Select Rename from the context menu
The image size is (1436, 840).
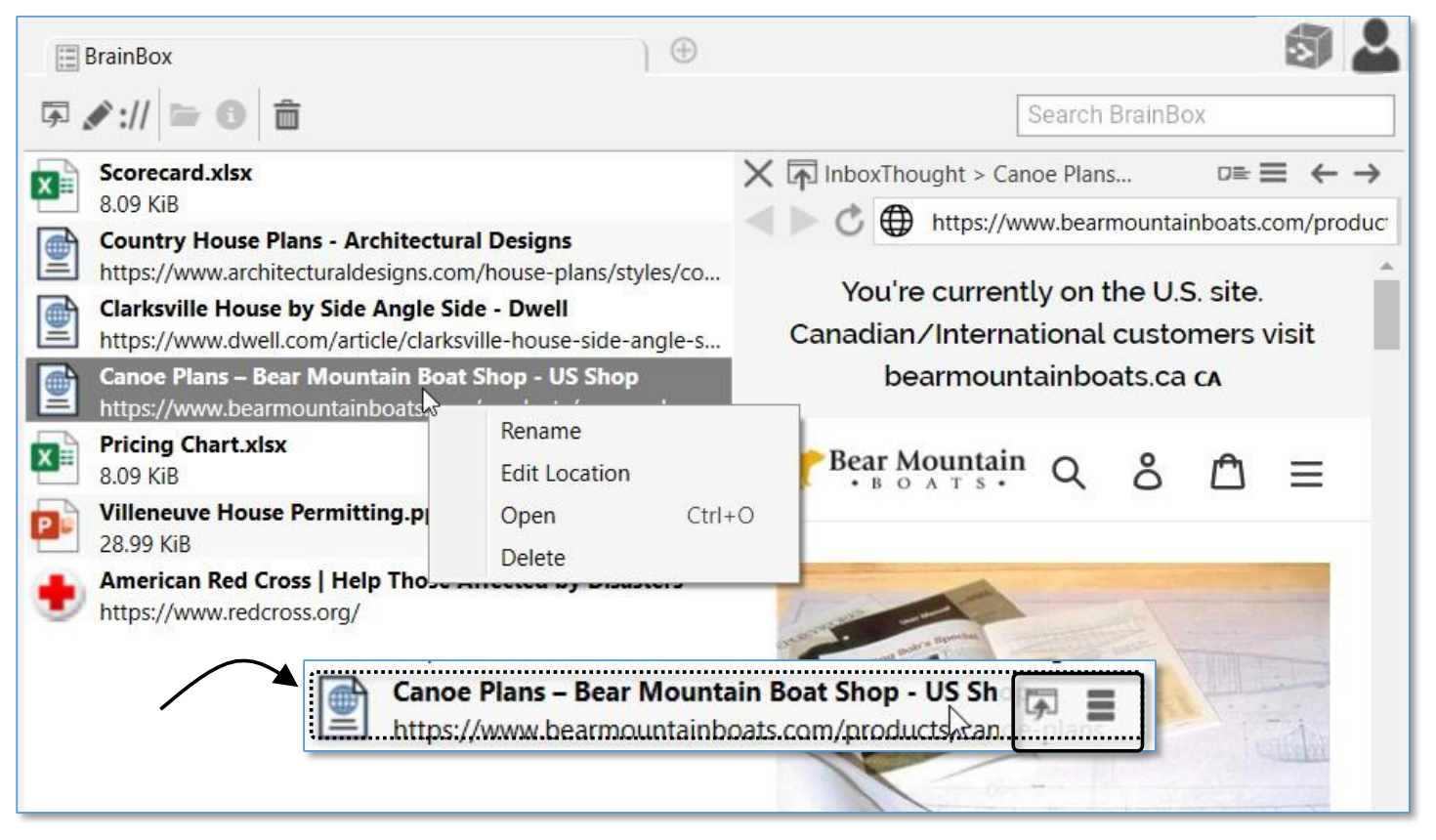pos(540,431)
